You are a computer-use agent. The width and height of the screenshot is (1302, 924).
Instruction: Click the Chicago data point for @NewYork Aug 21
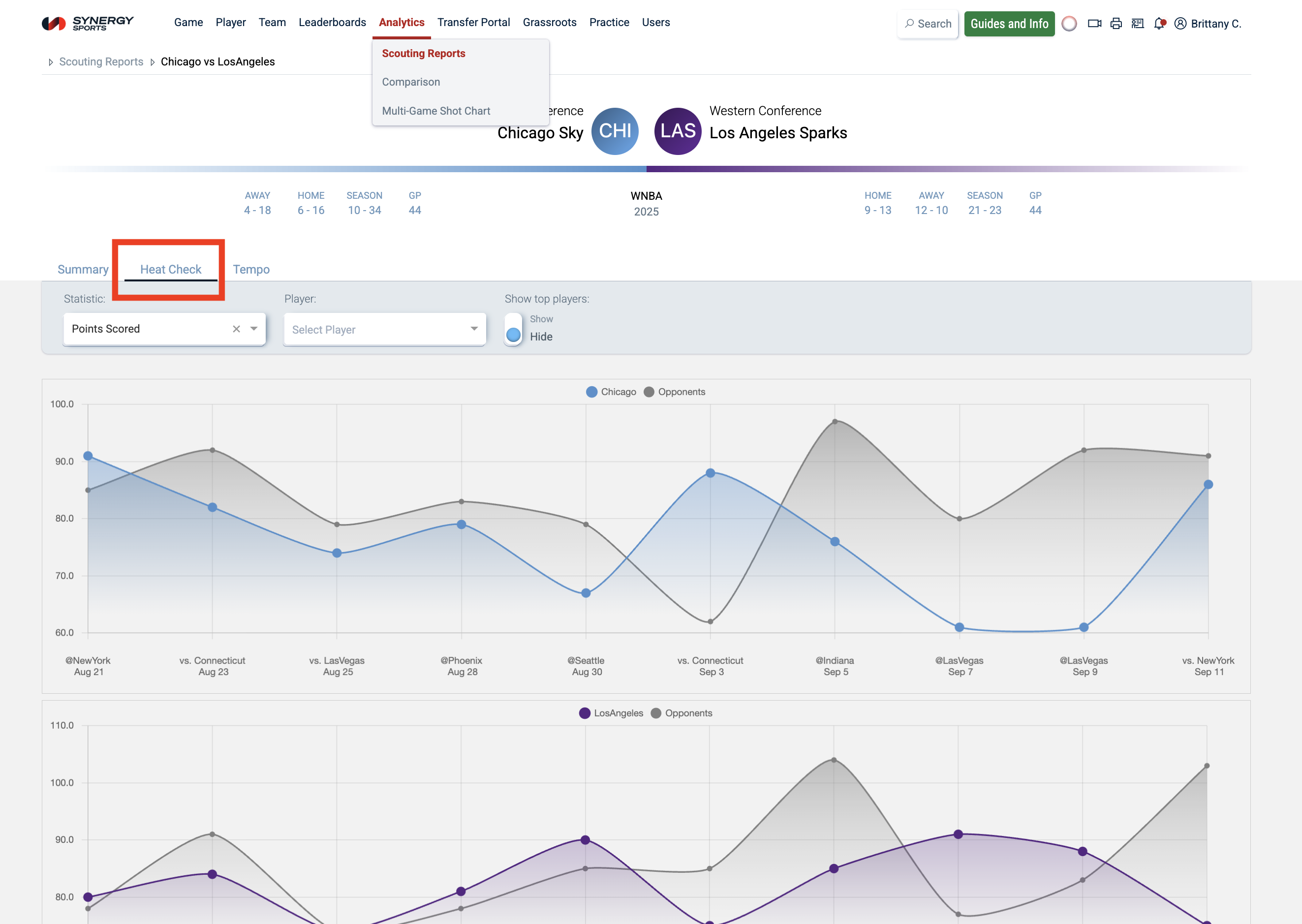88,456
